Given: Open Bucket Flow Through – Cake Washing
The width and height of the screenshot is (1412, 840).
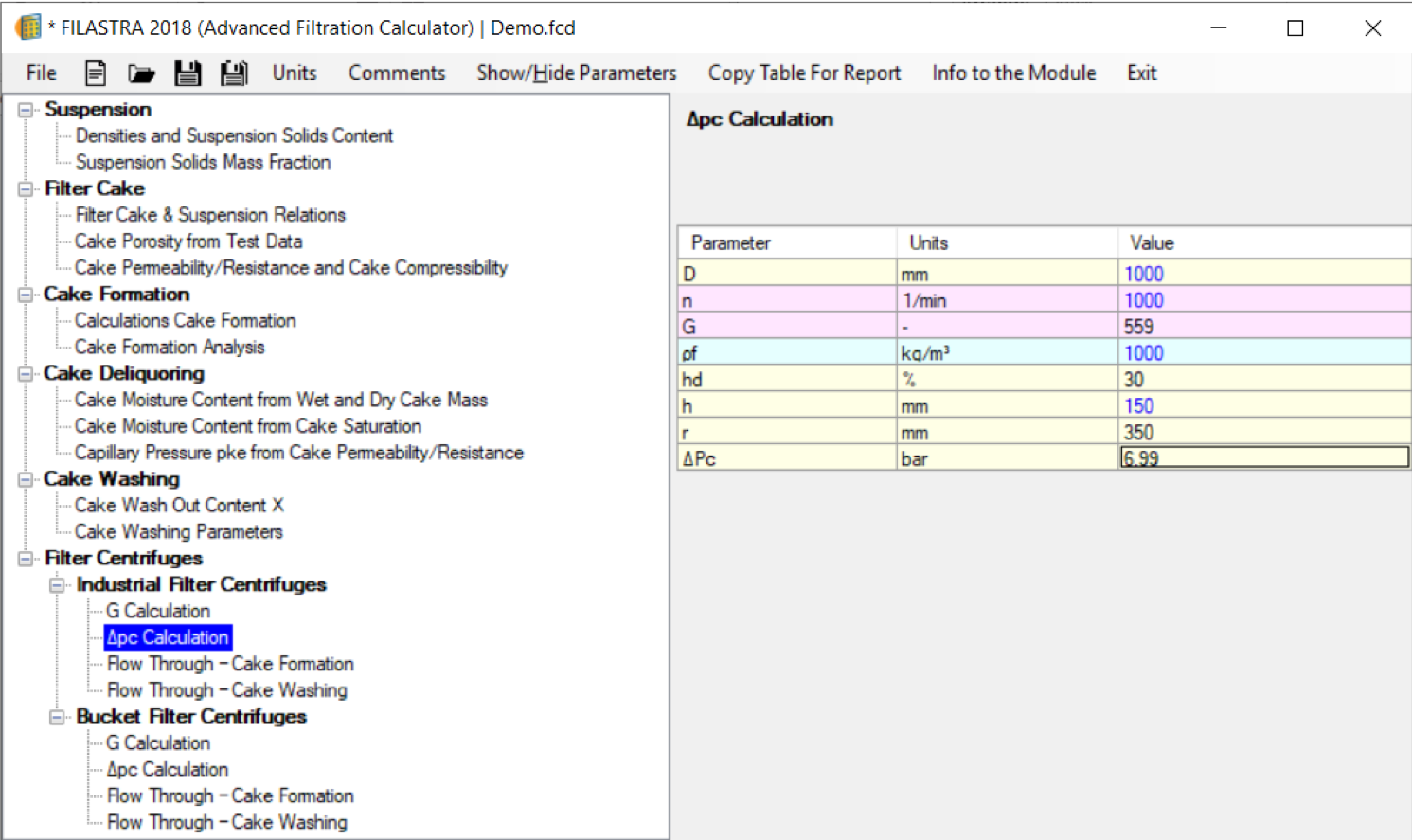Looking at the screenshot, I should pos(227,823).
